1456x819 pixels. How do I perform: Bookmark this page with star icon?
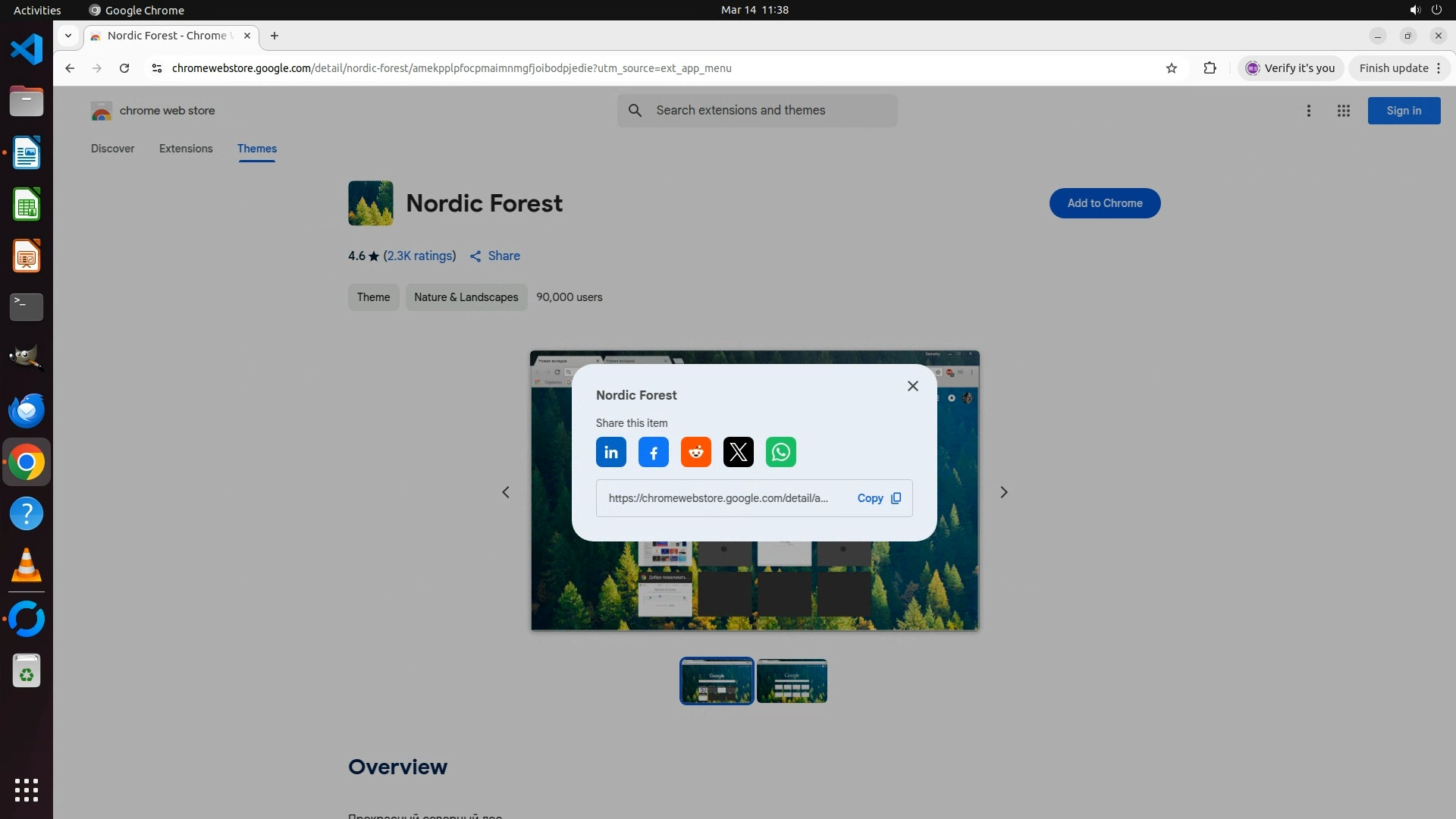[x=1171, y=68]
